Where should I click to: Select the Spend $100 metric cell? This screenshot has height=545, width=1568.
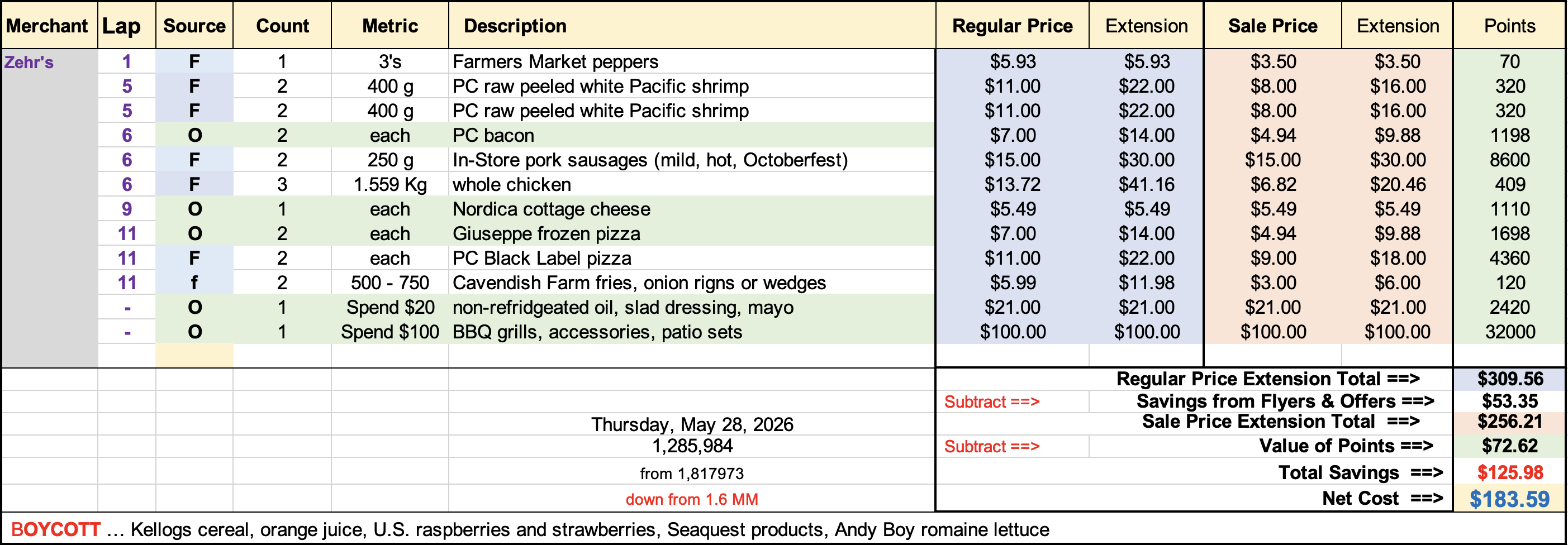(x=389, y=332)
